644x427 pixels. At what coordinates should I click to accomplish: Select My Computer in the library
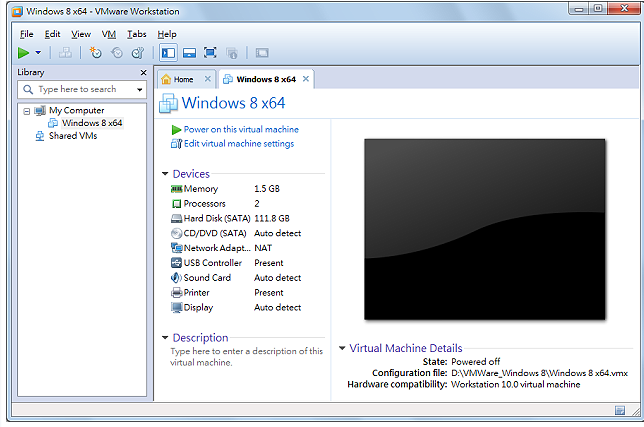pos(76,110)
